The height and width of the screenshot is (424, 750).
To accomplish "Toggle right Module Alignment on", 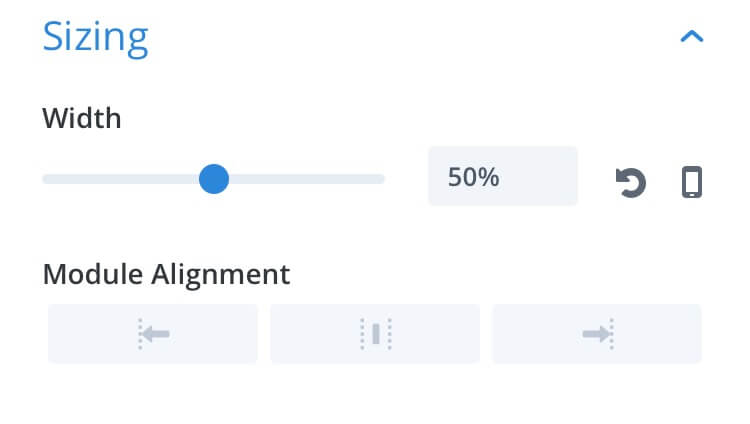I will pos(597,334).
